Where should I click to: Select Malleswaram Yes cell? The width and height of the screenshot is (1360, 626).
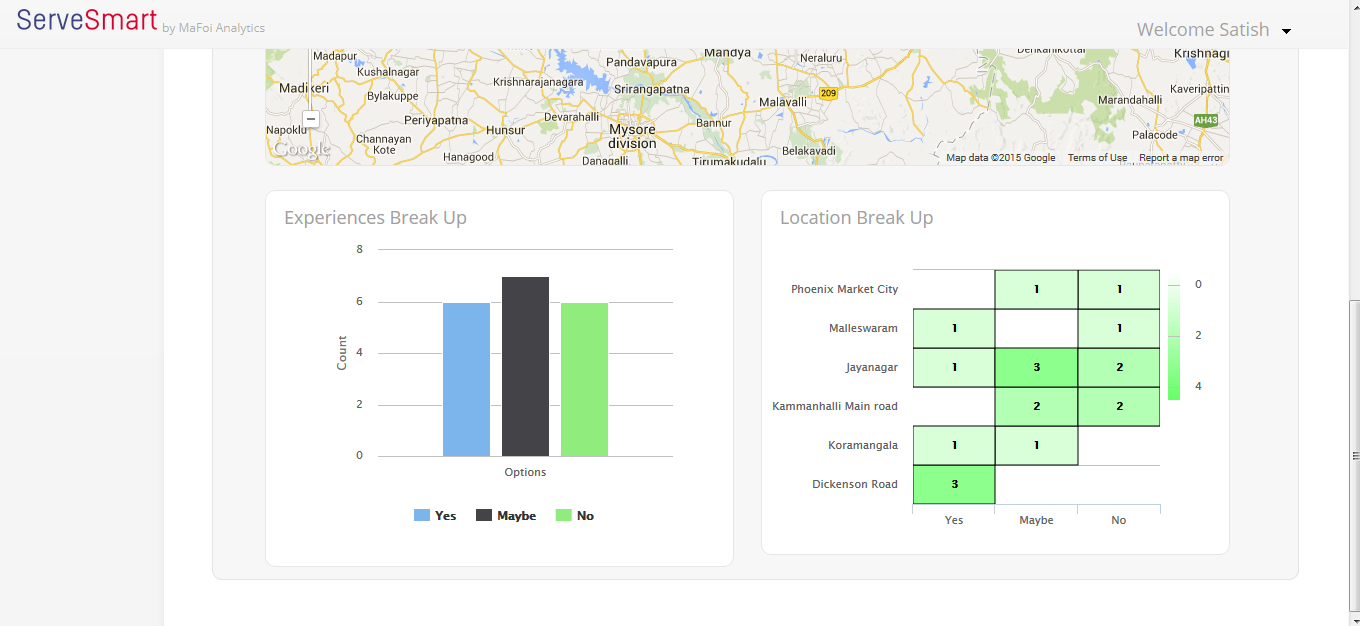[954, 329]
